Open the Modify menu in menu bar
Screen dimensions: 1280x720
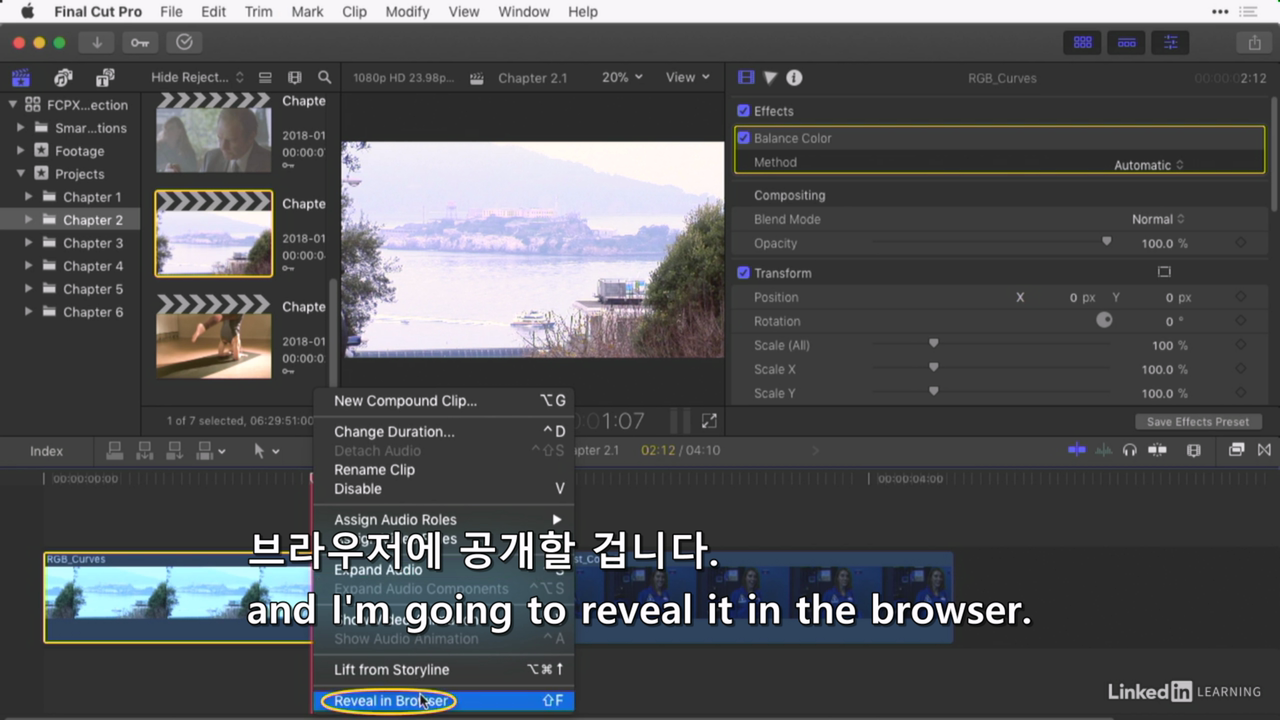[407, 12]
